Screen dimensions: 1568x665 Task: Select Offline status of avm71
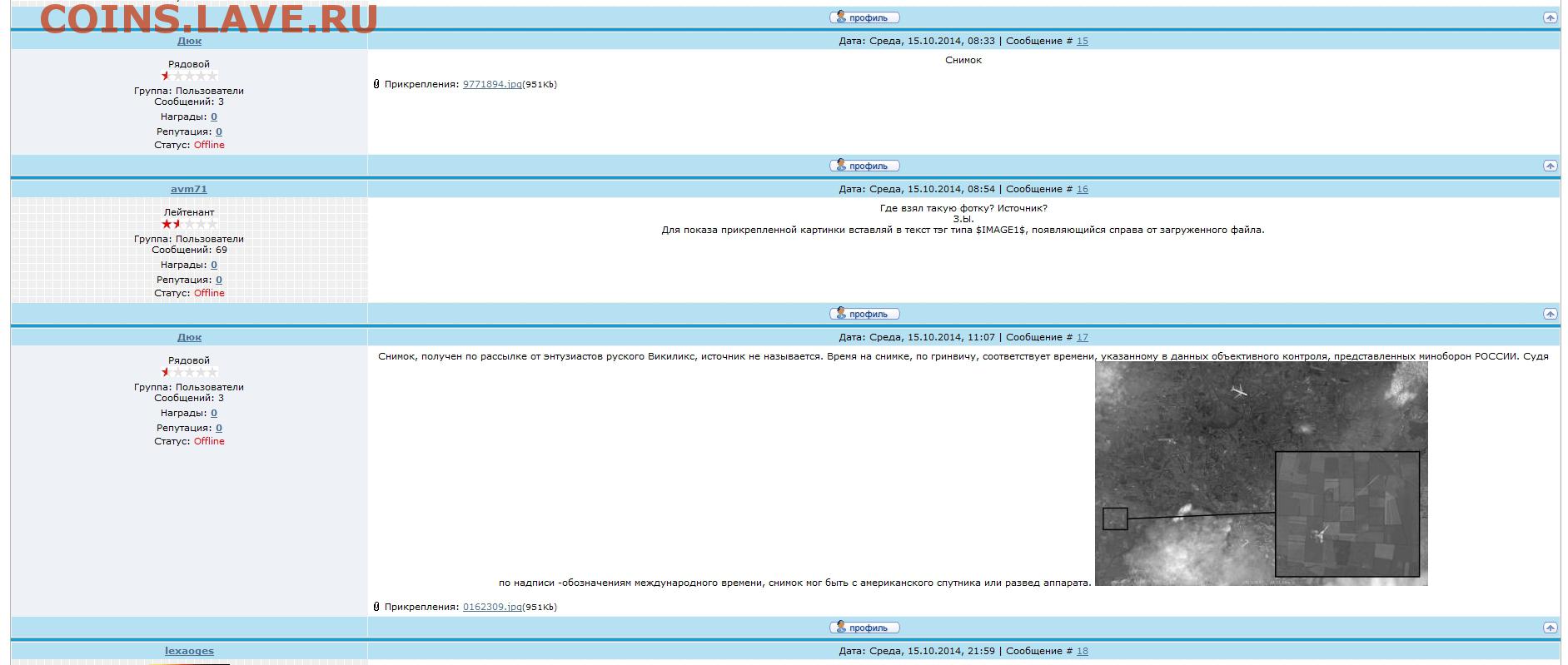(x=209, y=293)
